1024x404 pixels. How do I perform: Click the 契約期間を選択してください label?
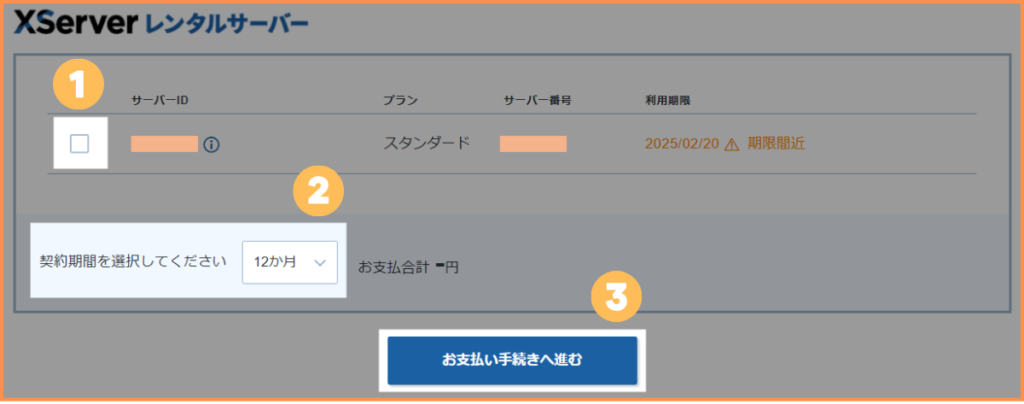pyautogui.click(x=133, y=262)
